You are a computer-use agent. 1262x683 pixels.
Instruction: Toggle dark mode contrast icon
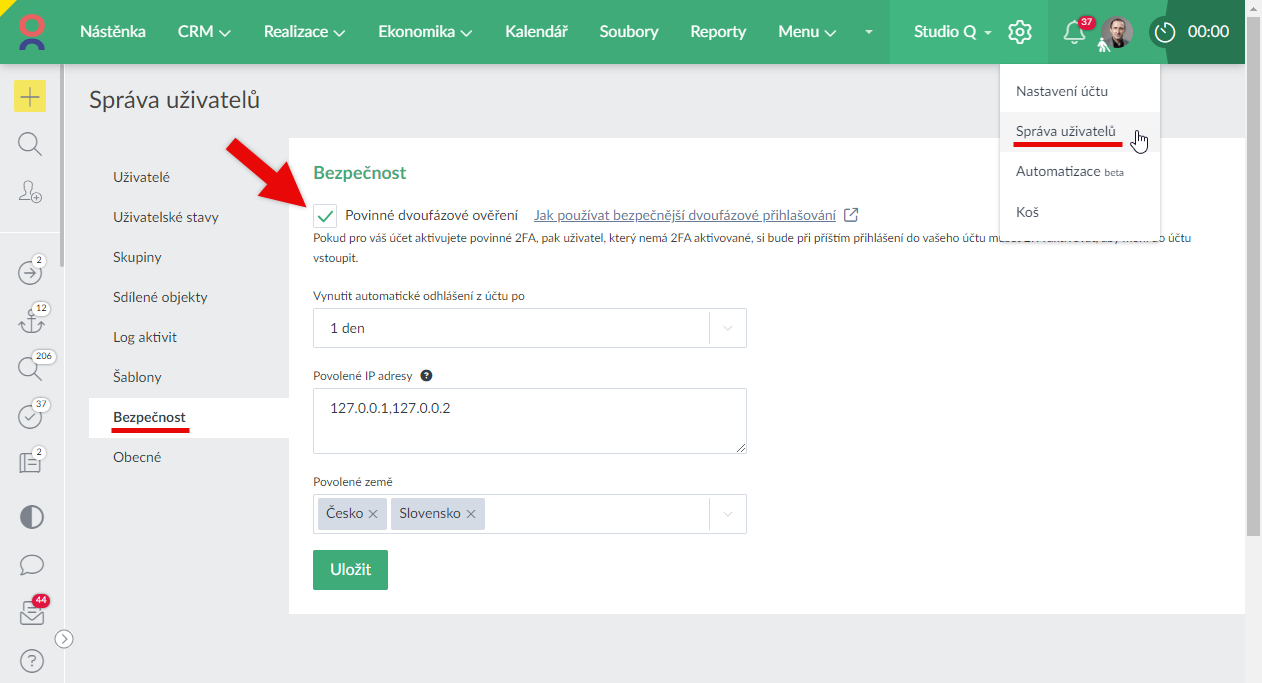click(x=31, y=517)
